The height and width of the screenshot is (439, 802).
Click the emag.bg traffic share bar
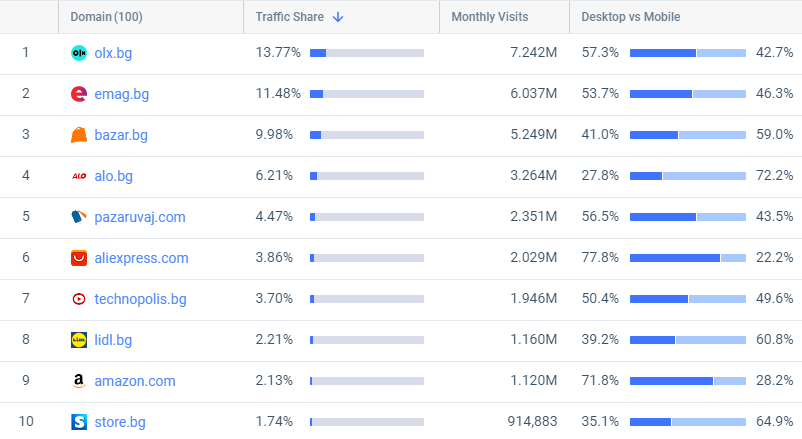coord(367,94)
